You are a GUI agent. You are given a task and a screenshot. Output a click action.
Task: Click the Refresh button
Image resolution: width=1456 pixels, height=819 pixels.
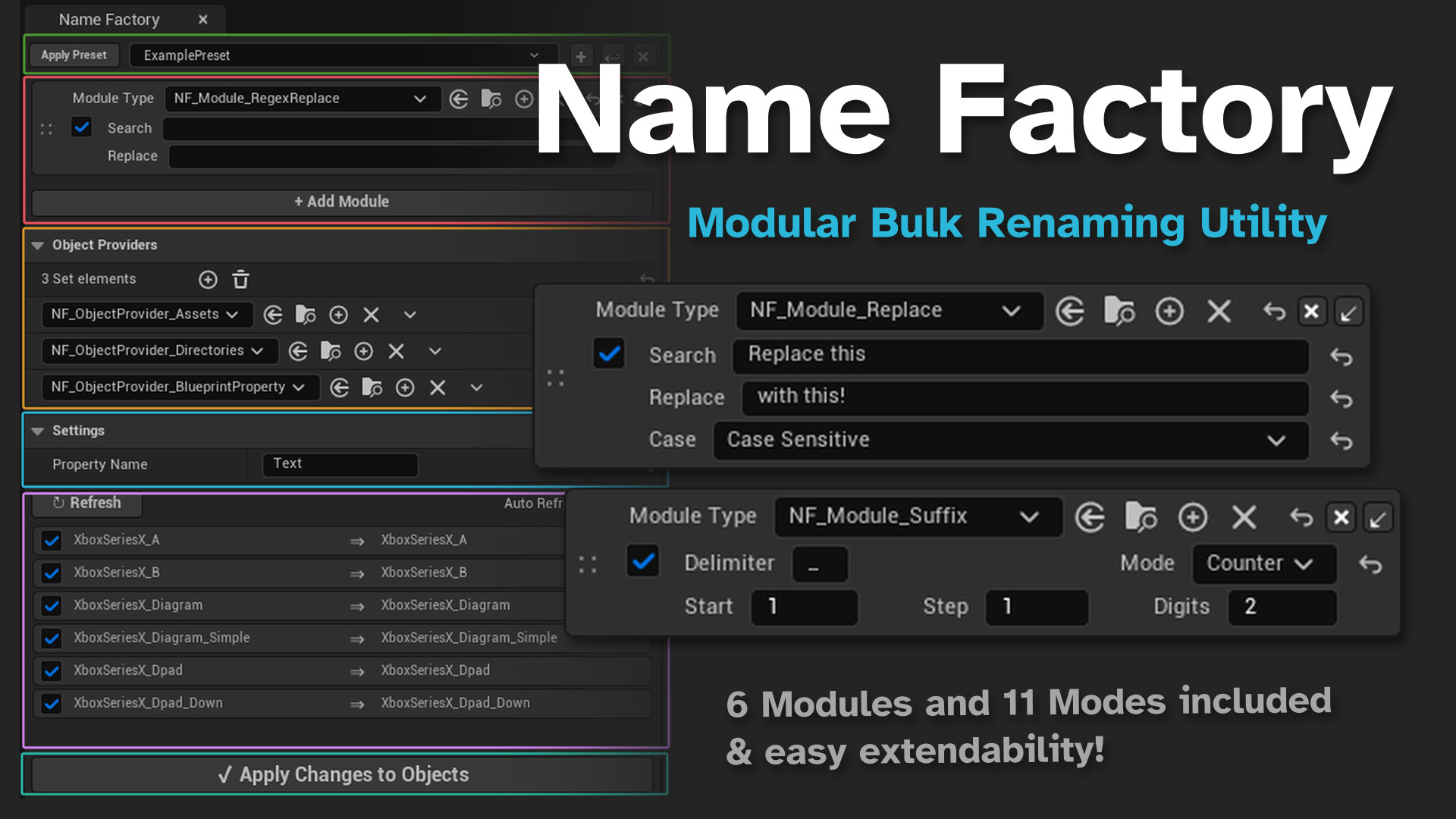(87, 503)
